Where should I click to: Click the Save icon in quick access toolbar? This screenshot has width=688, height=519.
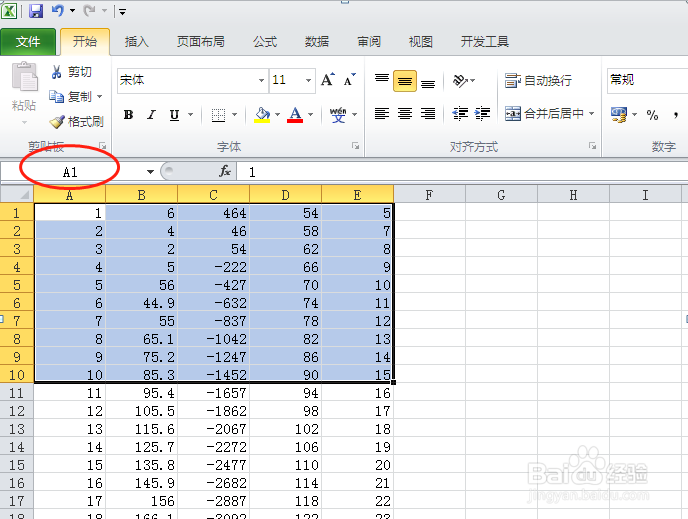pos(36,11)
